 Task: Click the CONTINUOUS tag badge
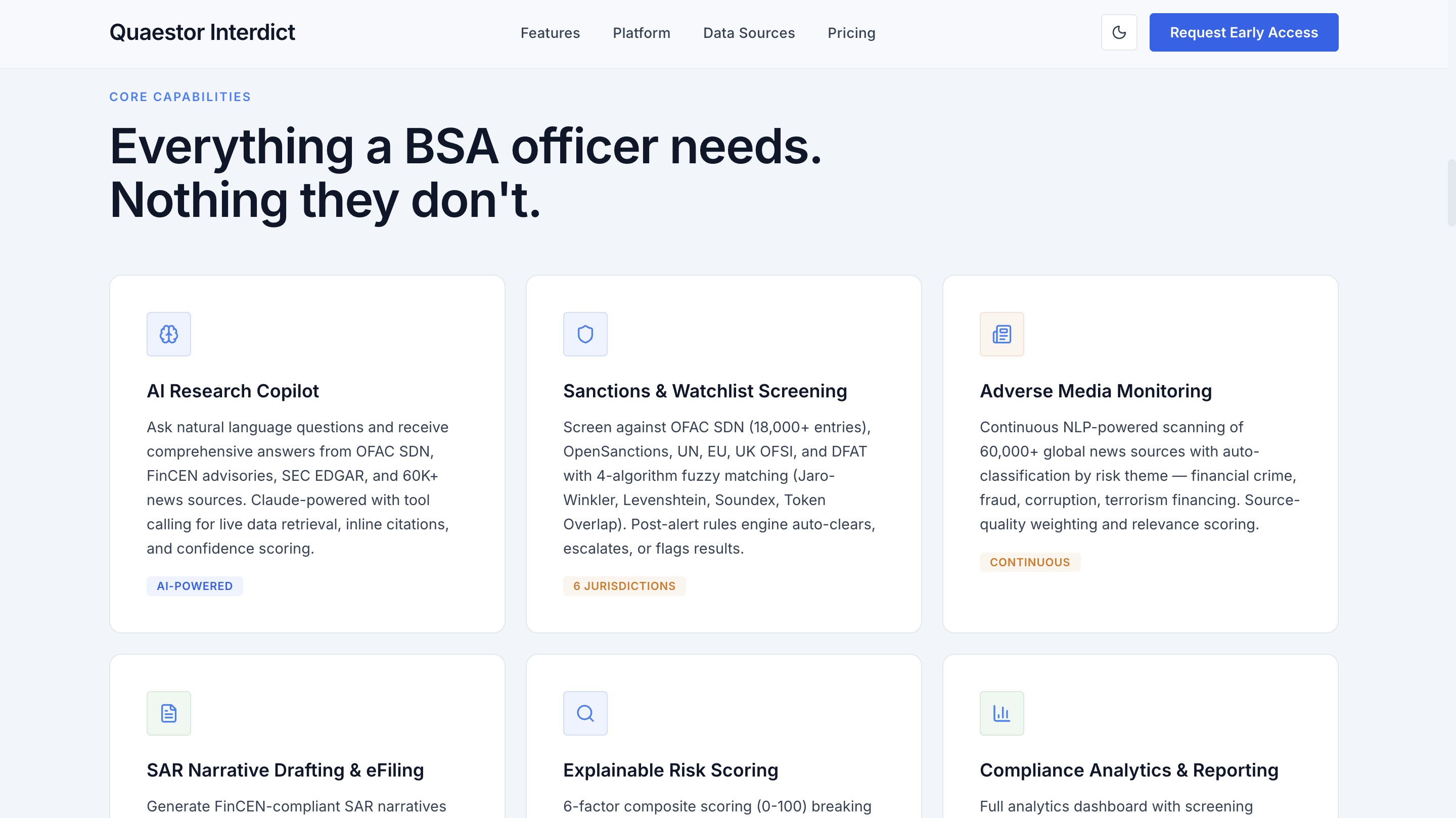pyautogui.click(x=1029, y=562)
